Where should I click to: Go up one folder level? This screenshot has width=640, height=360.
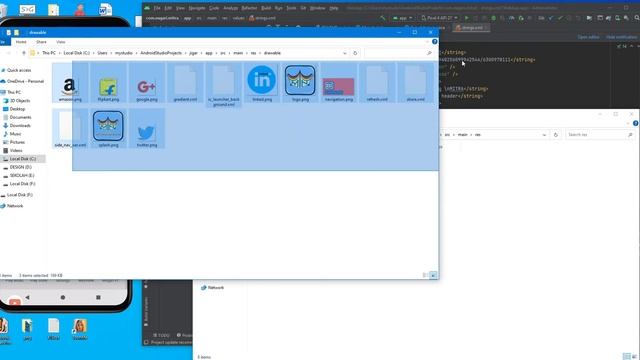click(x=24, y=53)
